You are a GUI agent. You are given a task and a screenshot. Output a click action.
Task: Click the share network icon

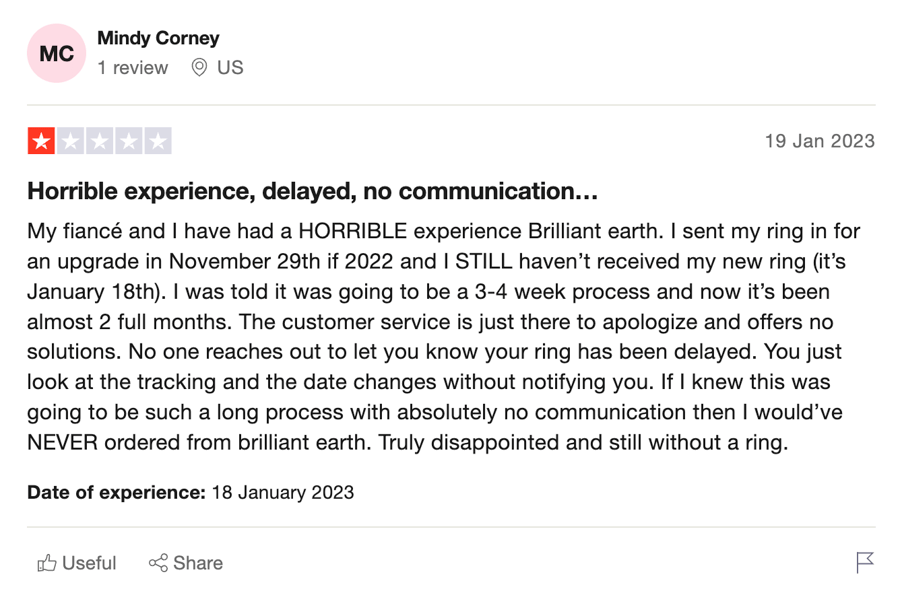pyautogui.click(x=158, y=563)
